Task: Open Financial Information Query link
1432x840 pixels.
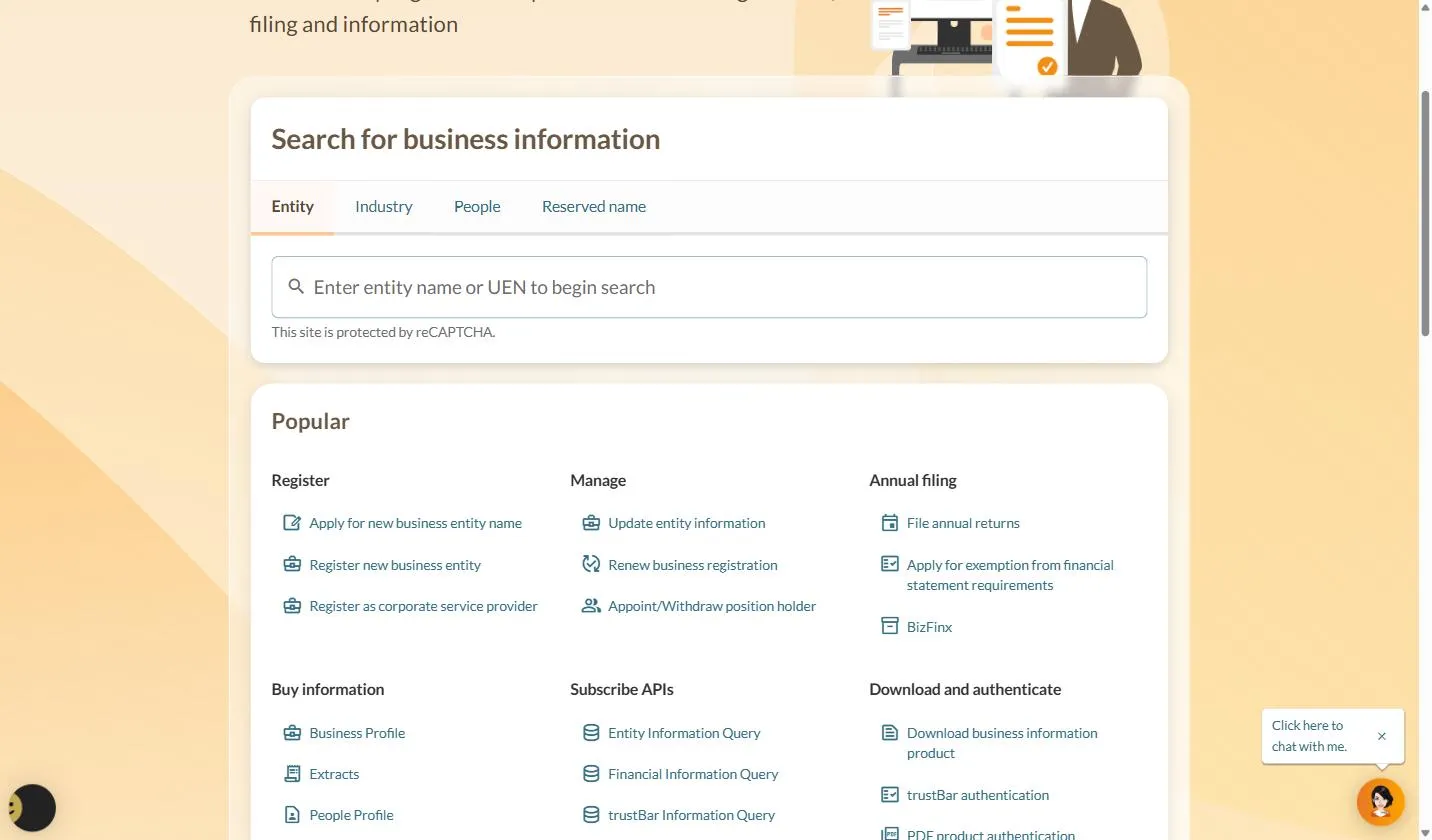Action: coord(693,774)
